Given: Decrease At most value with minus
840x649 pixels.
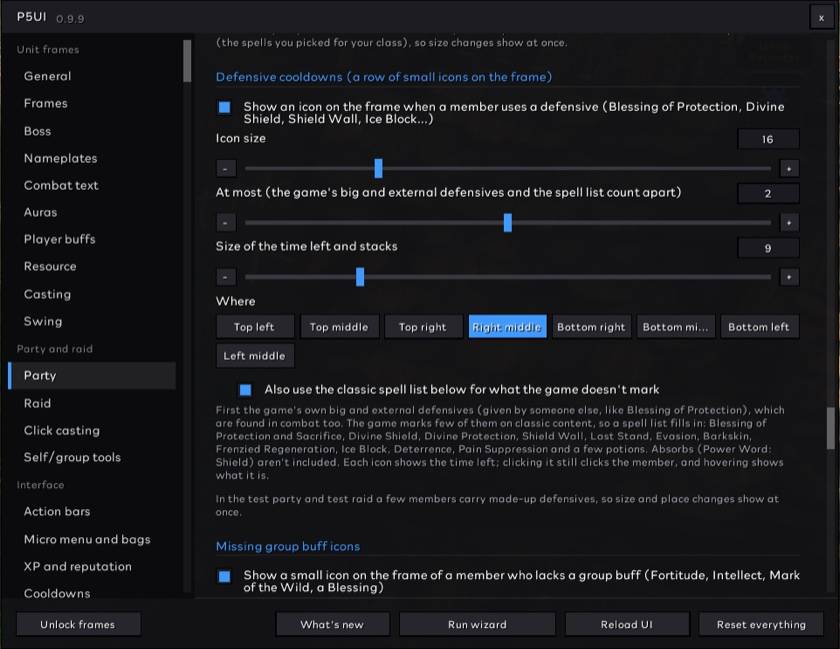Looking at the screenshot, I should click(x=226, y=222).
